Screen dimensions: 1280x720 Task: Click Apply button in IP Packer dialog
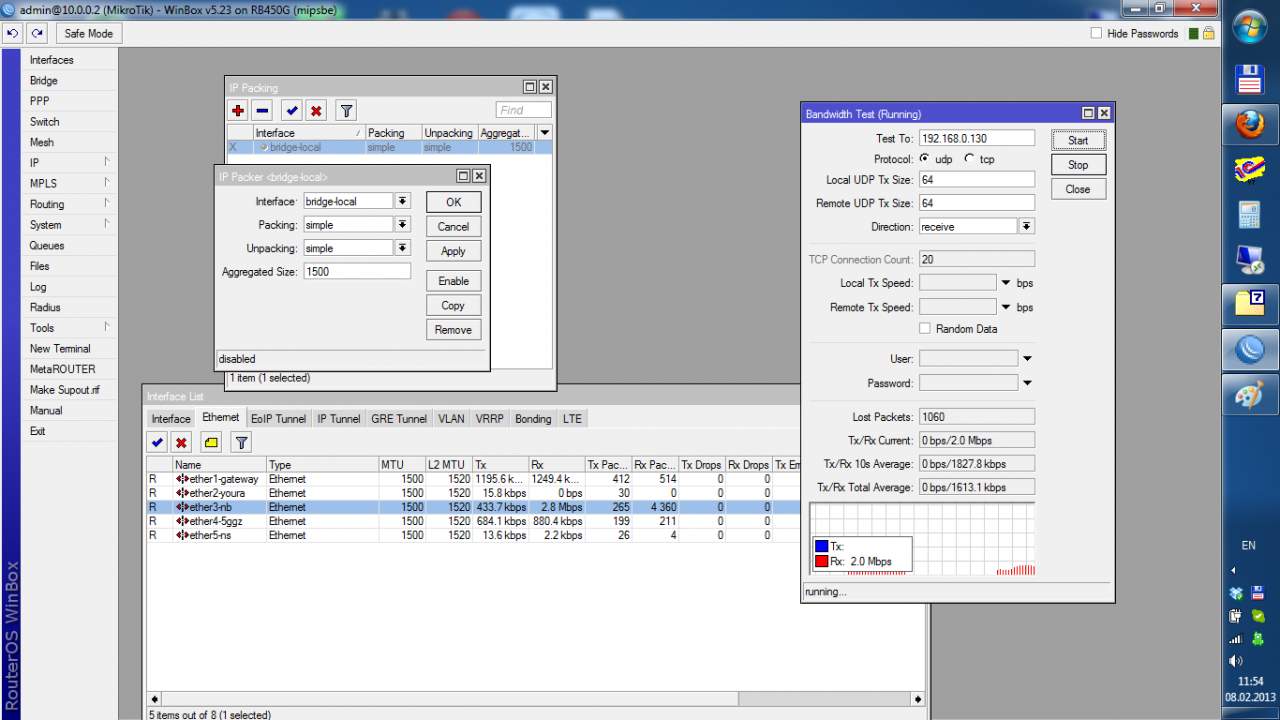click(453, 251)
